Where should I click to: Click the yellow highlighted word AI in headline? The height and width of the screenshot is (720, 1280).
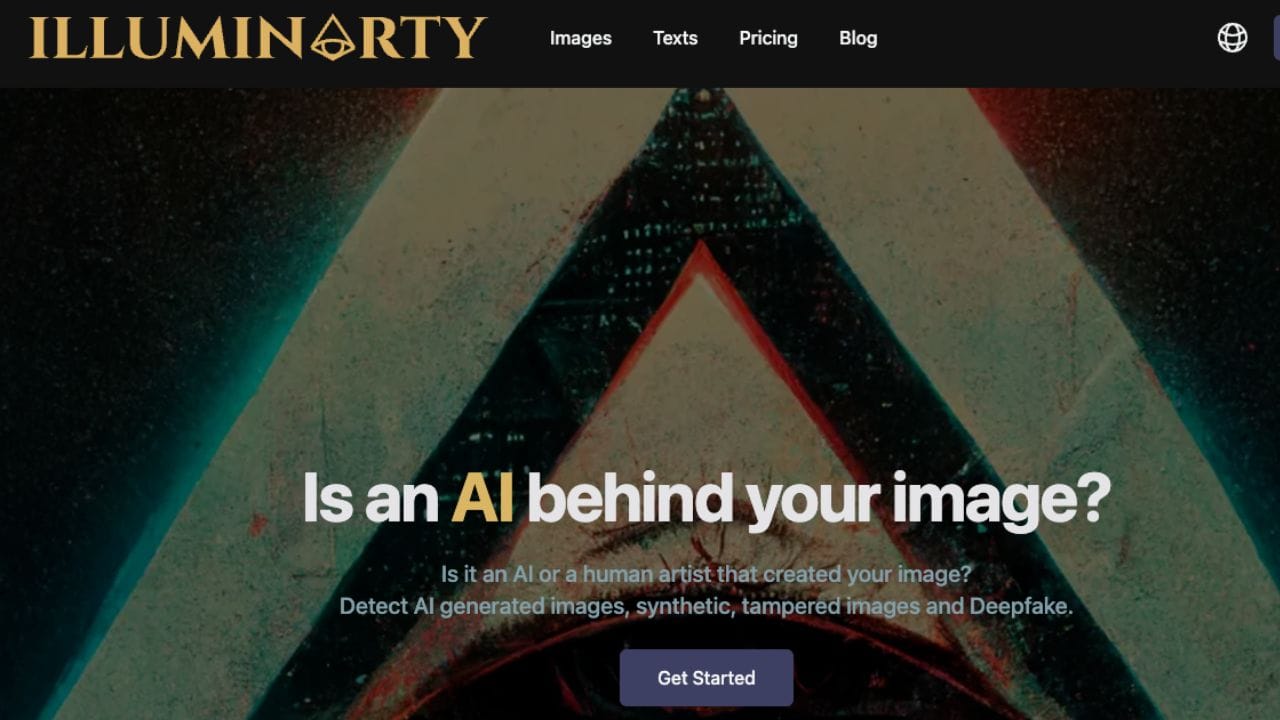(x=482, y=497)
